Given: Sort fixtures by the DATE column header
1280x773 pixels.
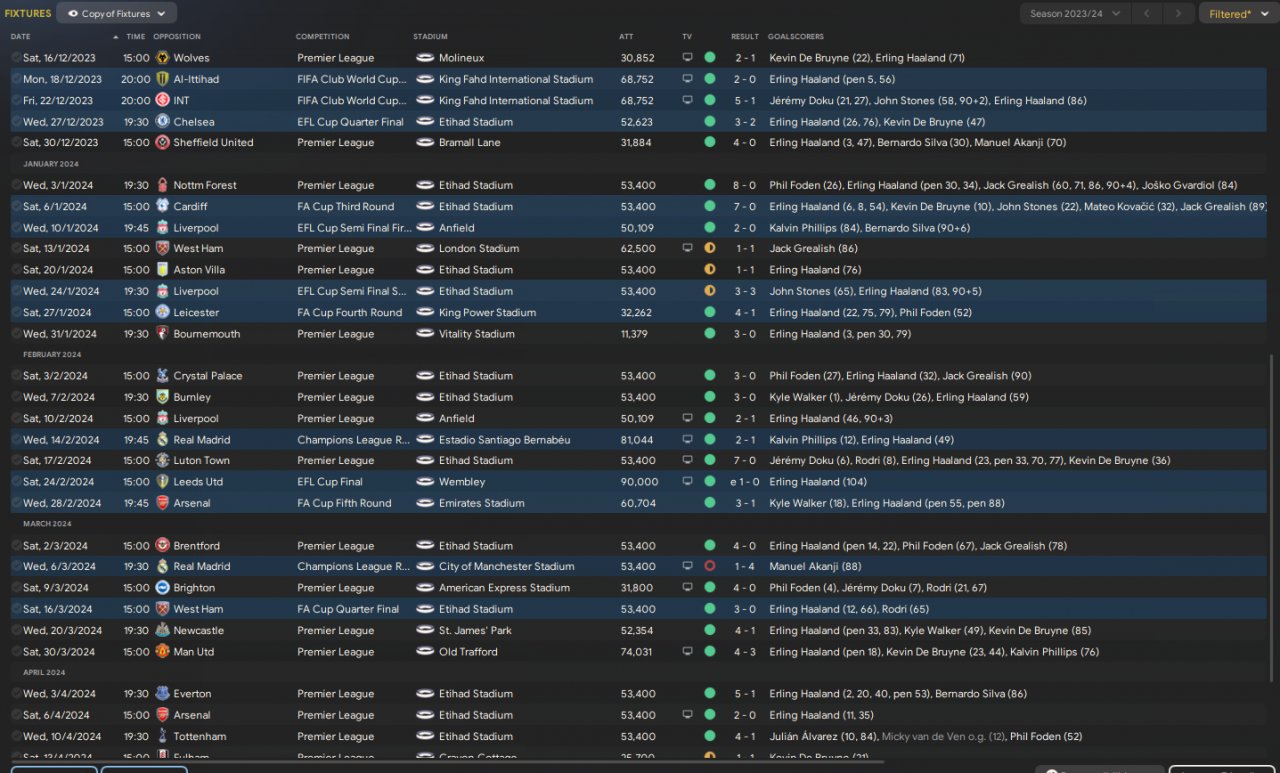Looking at the screenshot, I should pos(21,37).
